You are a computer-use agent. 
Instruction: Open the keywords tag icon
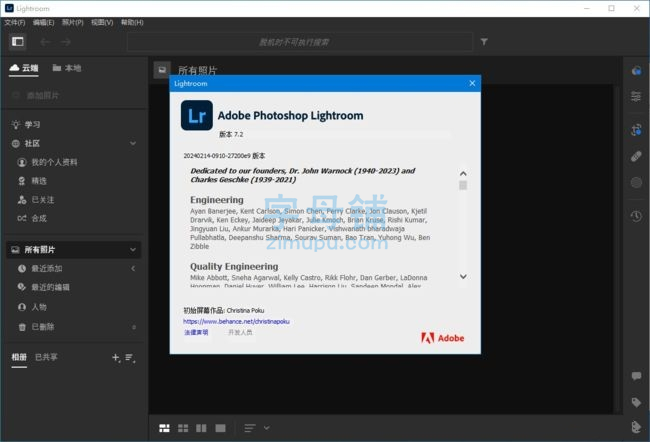(636, 402)
